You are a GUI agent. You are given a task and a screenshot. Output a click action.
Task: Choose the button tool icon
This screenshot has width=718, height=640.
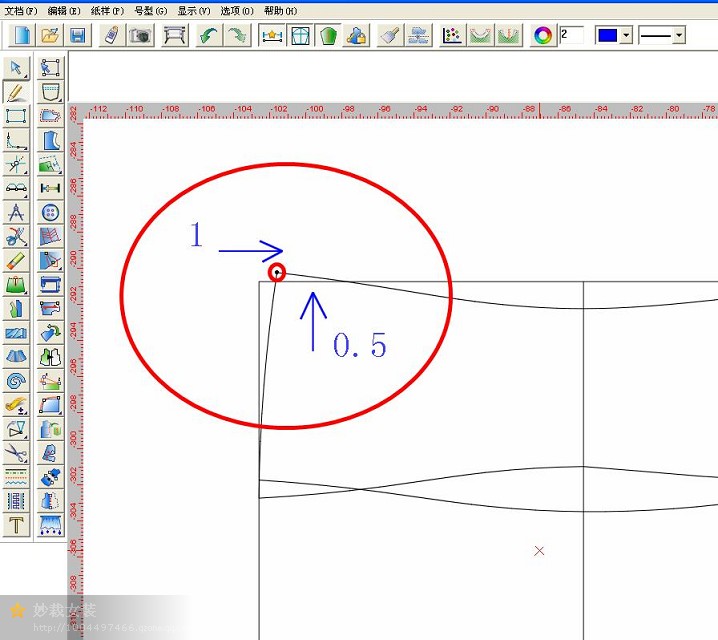coord(50,213)
